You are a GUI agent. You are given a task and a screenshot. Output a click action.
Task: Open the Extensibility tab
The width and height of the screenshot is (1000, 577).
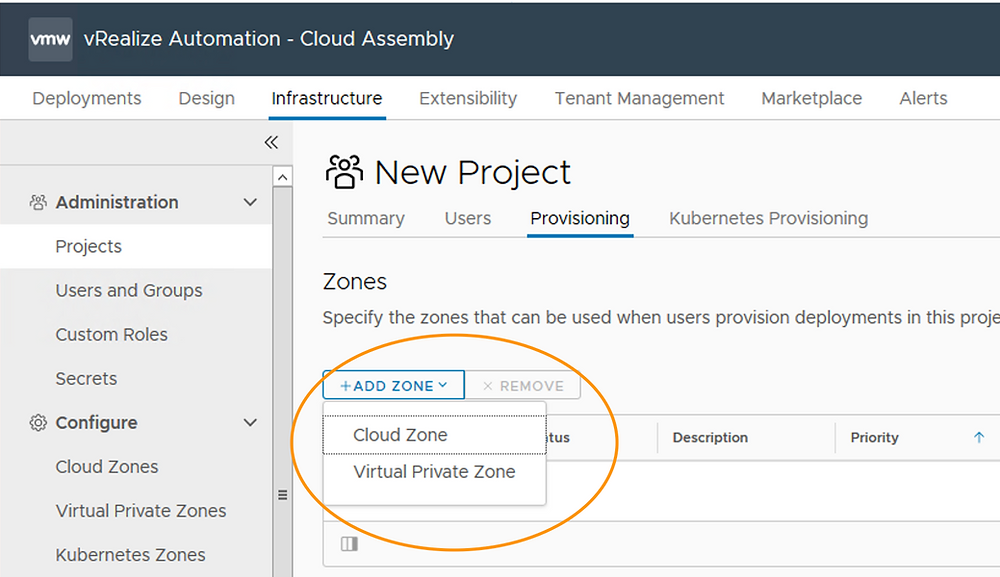468,98
